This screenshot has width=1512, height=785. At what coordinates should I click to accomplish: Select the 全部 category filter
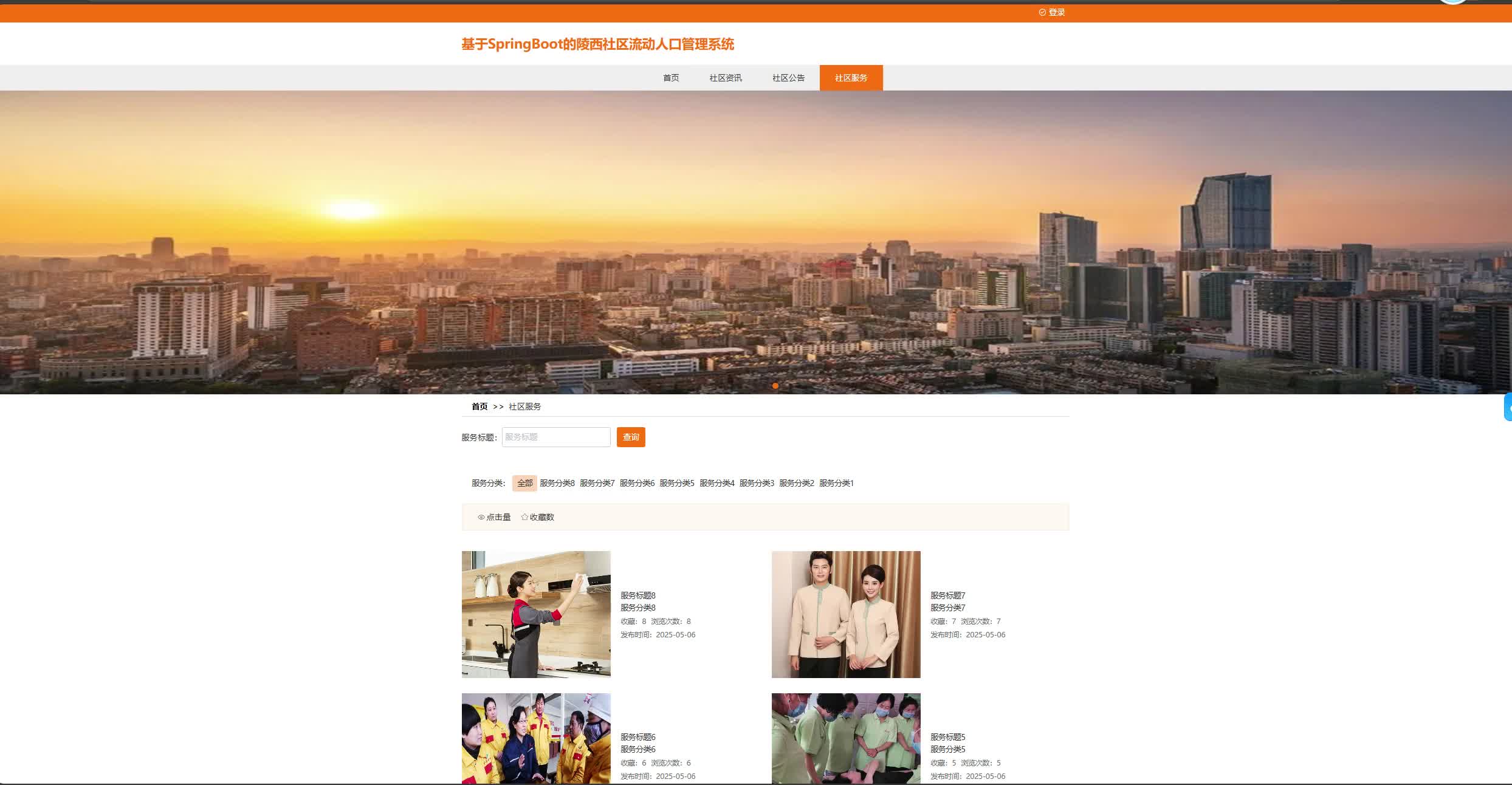[524, 483]
